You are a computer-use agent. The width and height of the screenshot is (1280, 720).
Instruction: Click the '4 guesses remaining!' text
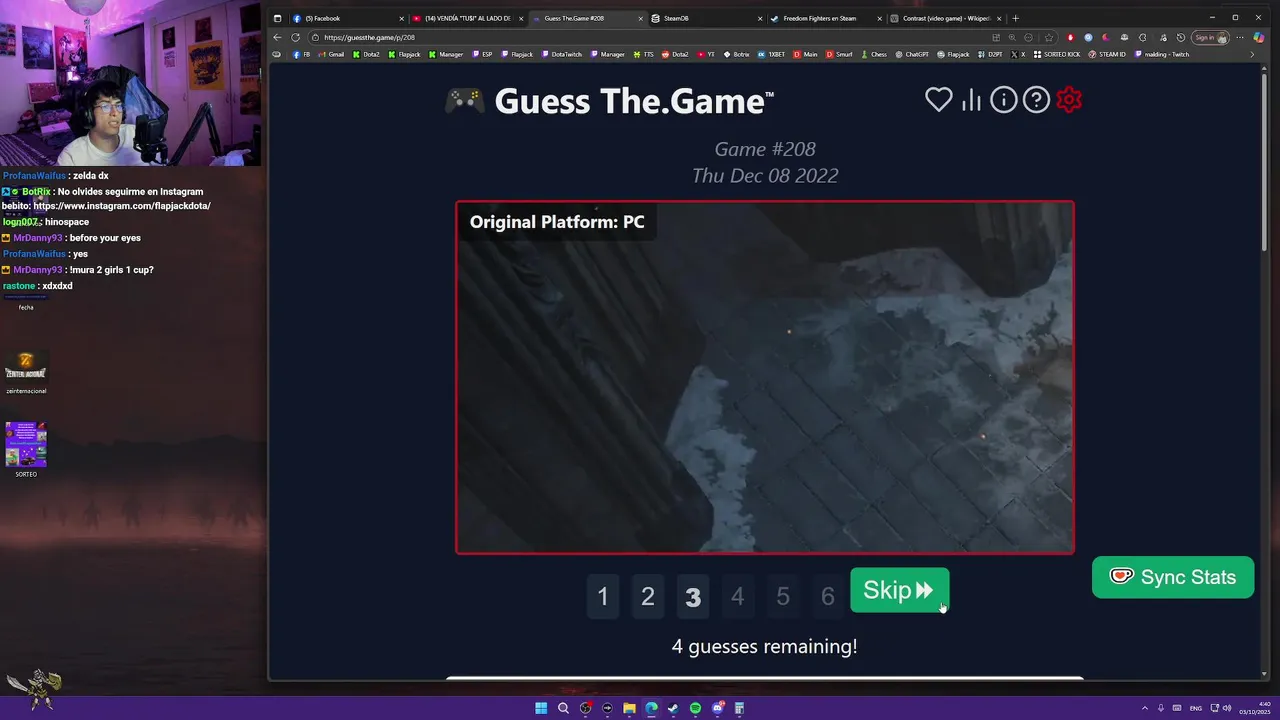(x=765, y=646)
